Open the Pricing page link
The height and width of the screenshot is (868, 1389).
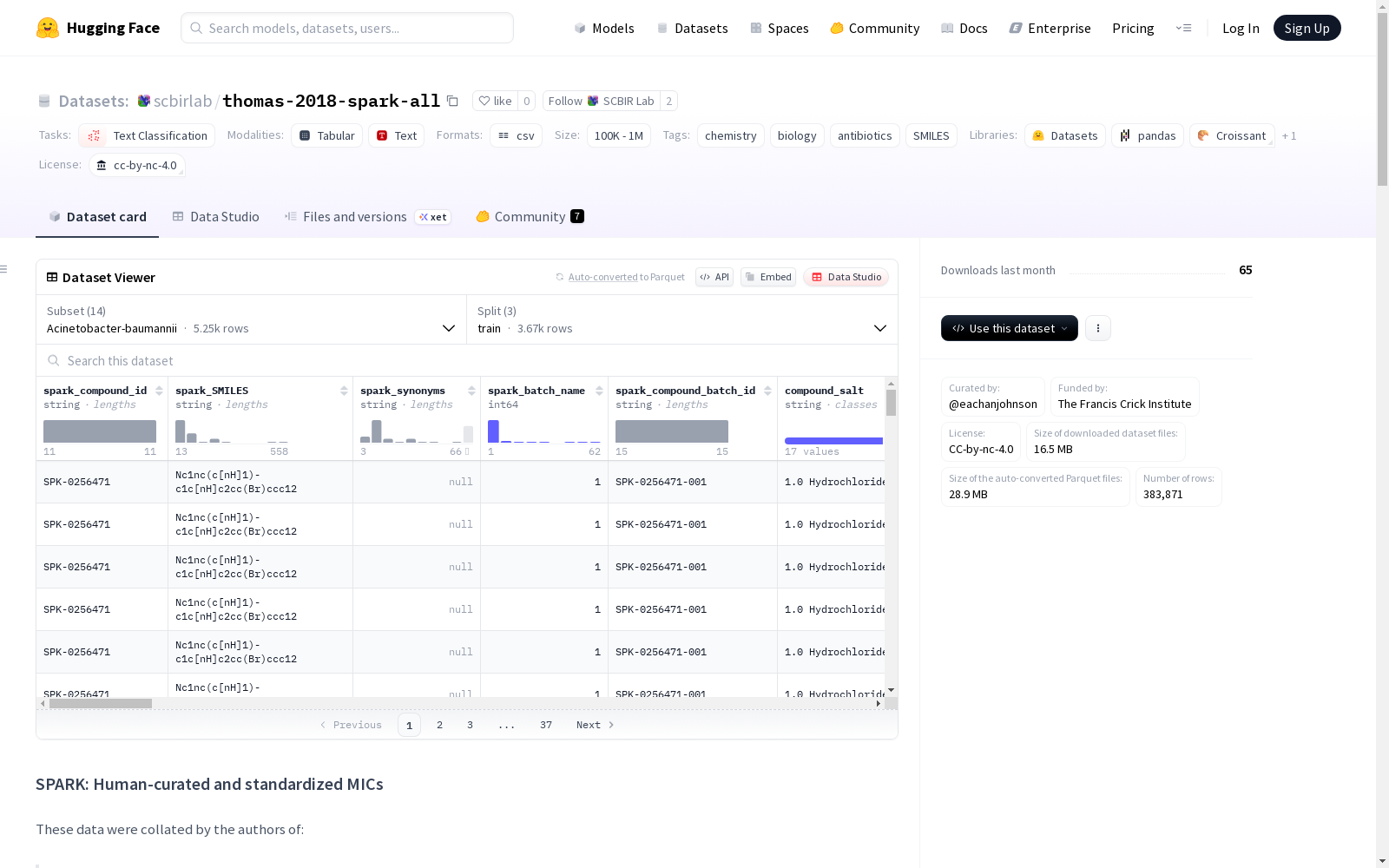coord(1133,28)
